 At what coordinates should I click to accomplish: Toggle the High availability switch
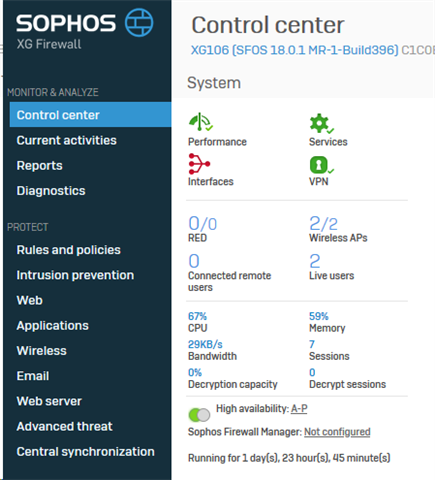199,415
